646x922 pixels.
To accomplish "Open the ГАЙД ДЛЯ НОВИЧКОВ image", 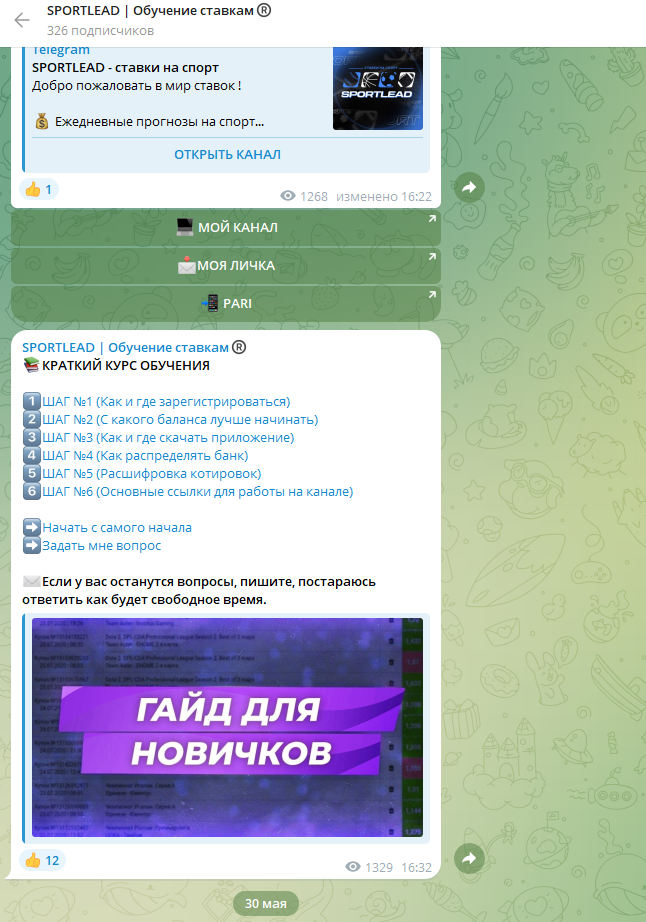I will [x=227, y=727].
